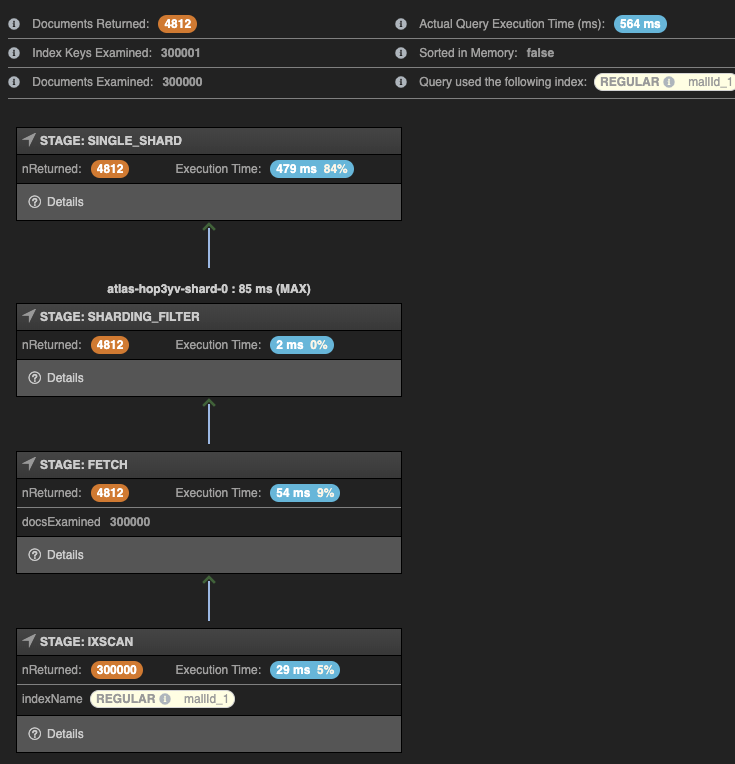The width and height of the screenshot is (735, 764).
Task: Click question mark icon in FETCH Details
Action: [35, 554]
